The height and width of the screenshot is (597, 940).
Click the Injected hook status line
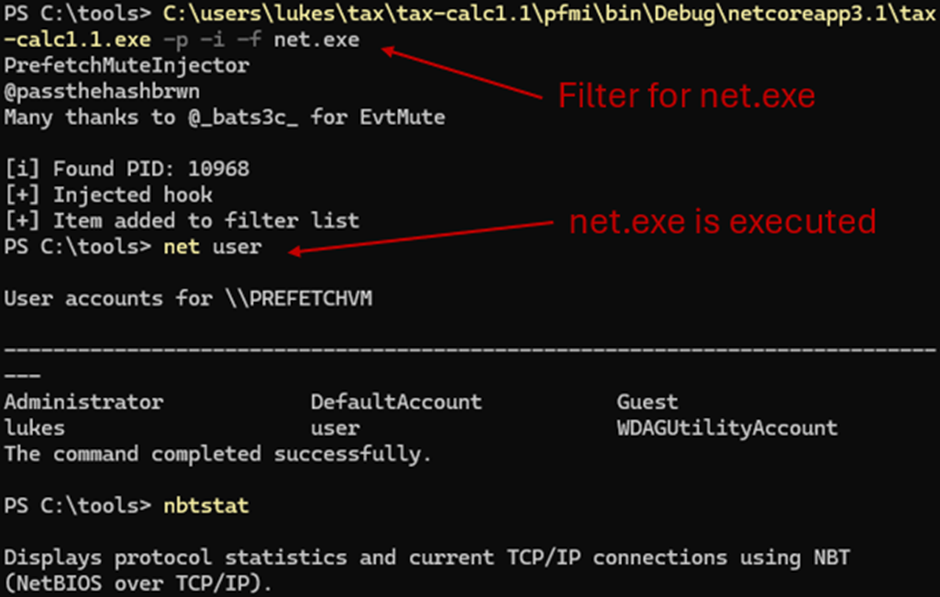100,194
